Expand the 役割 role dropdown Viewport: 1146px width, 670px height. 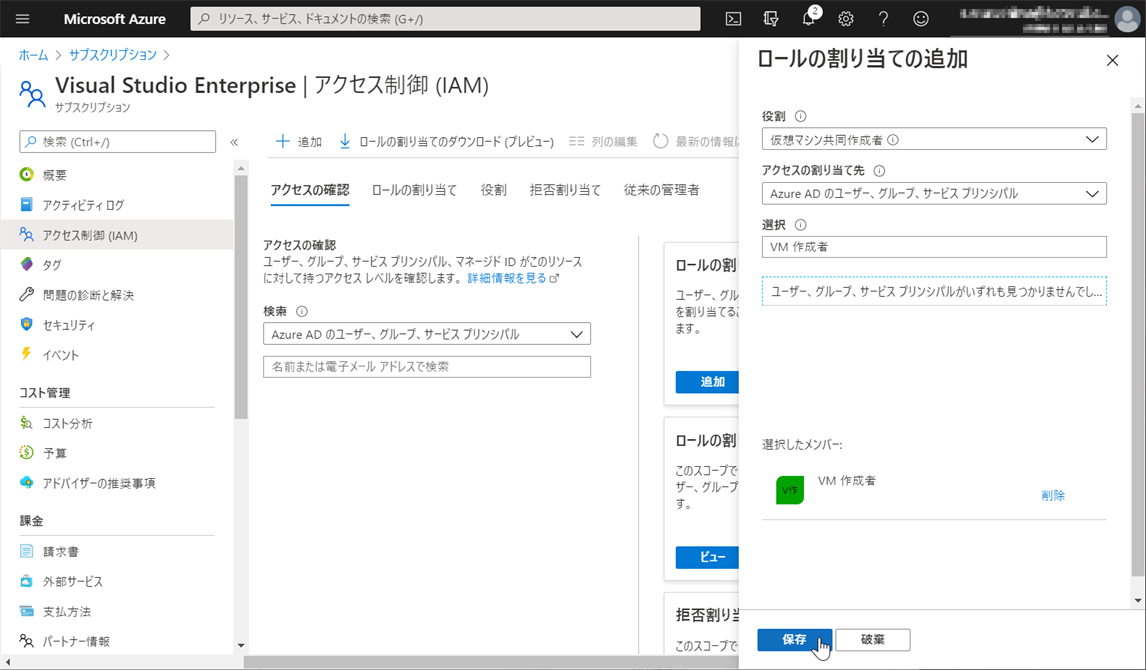tap(933, 140)
